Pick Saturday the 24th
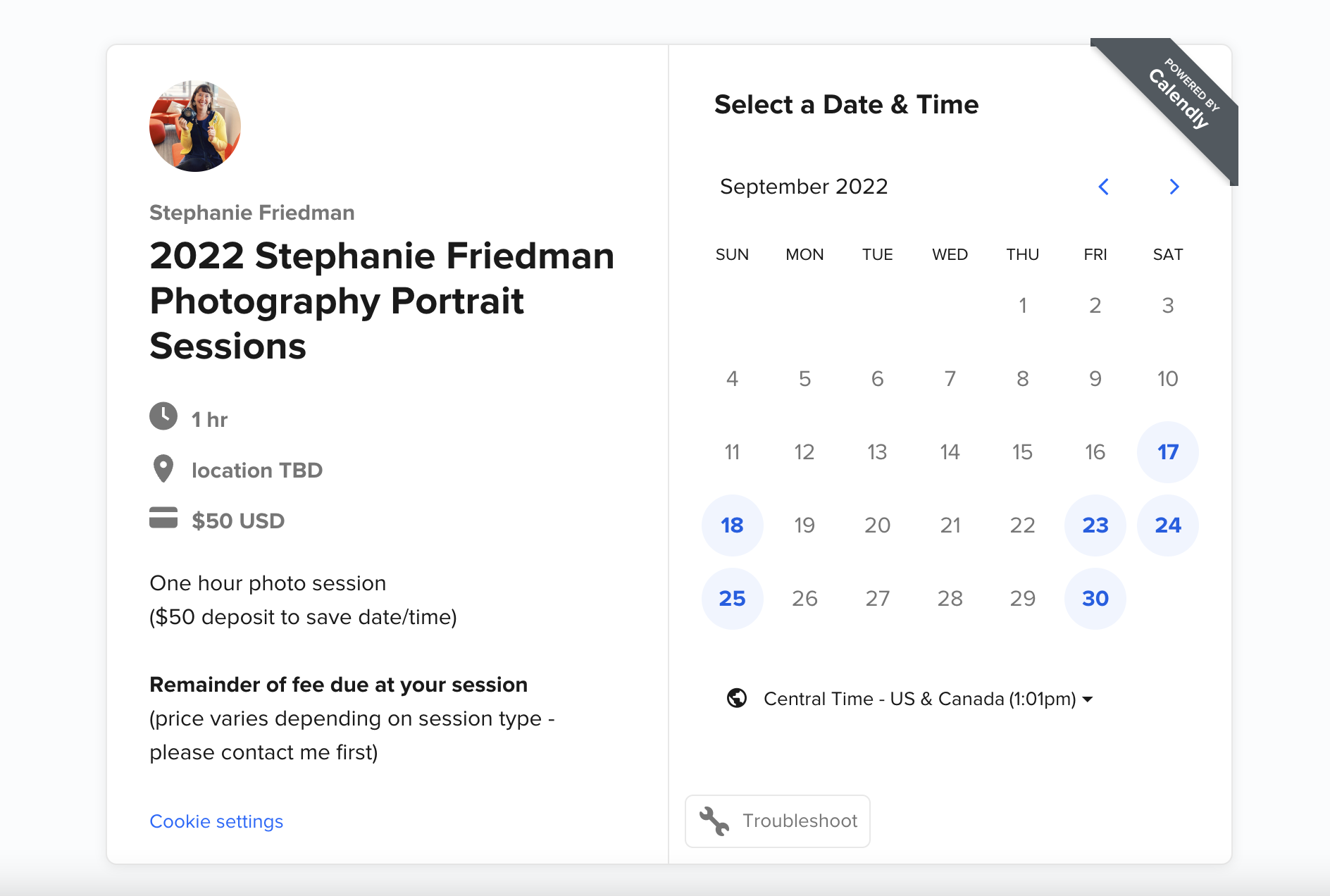1330x896 pixels. pos(1167,525)
